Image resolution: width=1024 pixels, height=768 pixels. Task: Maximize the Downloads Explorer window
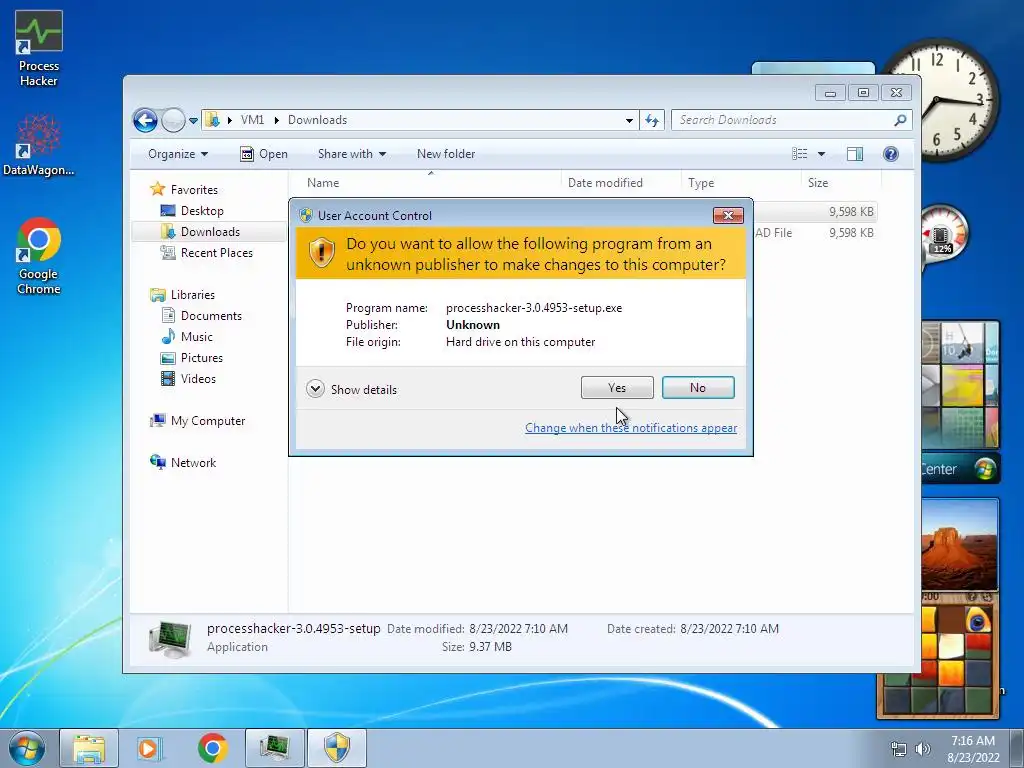click(863, 93)
